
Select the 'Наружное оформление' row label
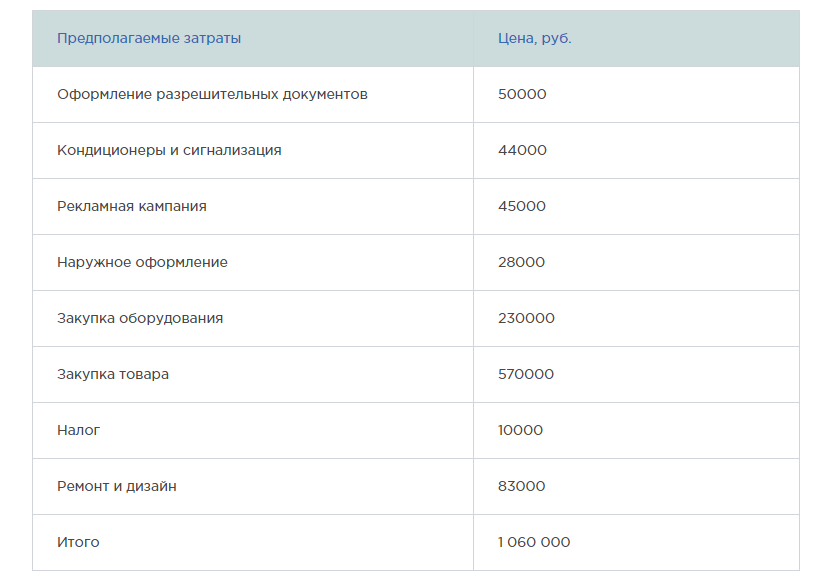(x=142, y=262)
